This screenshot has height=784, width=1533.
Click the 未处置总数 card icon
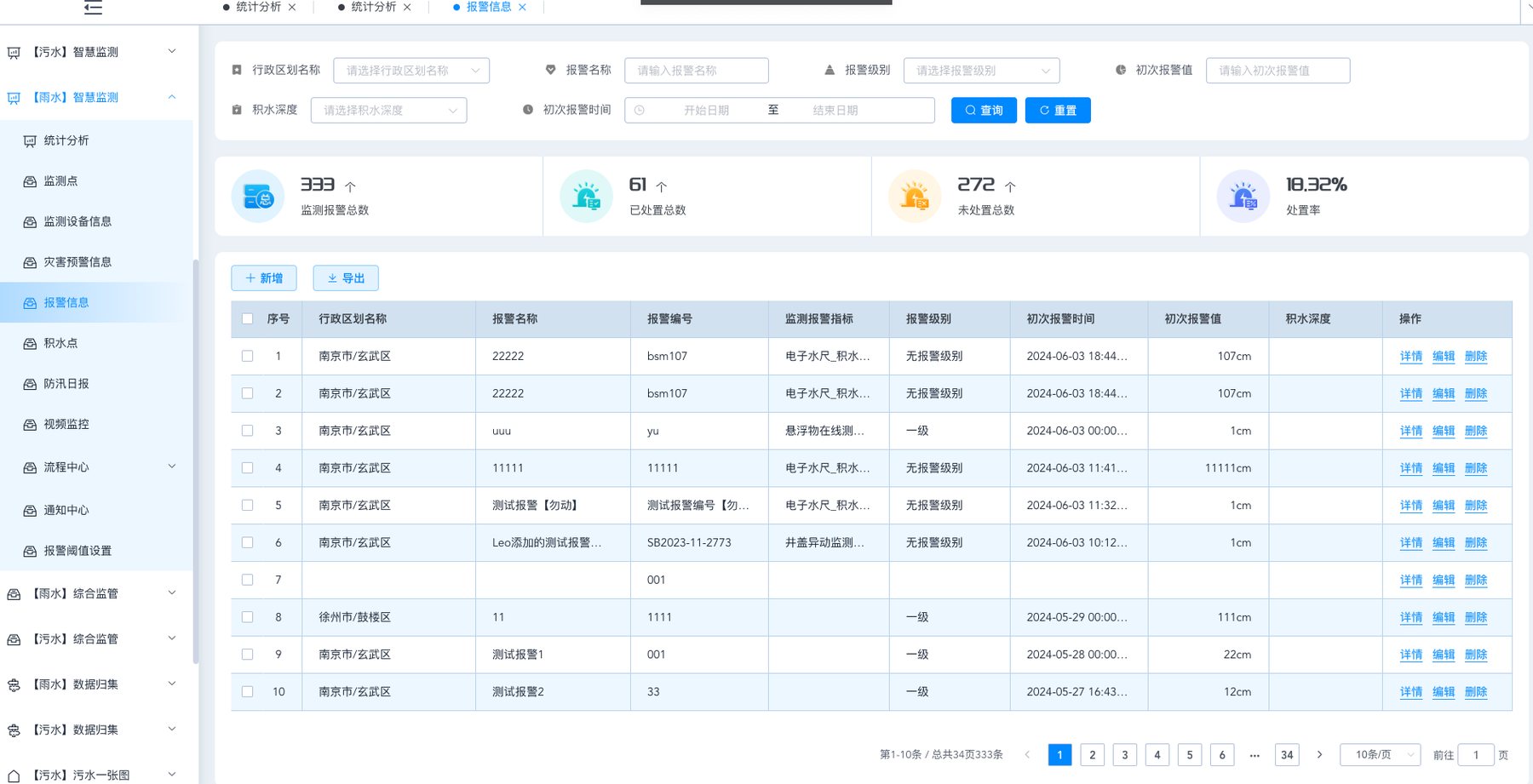point(915,197)
